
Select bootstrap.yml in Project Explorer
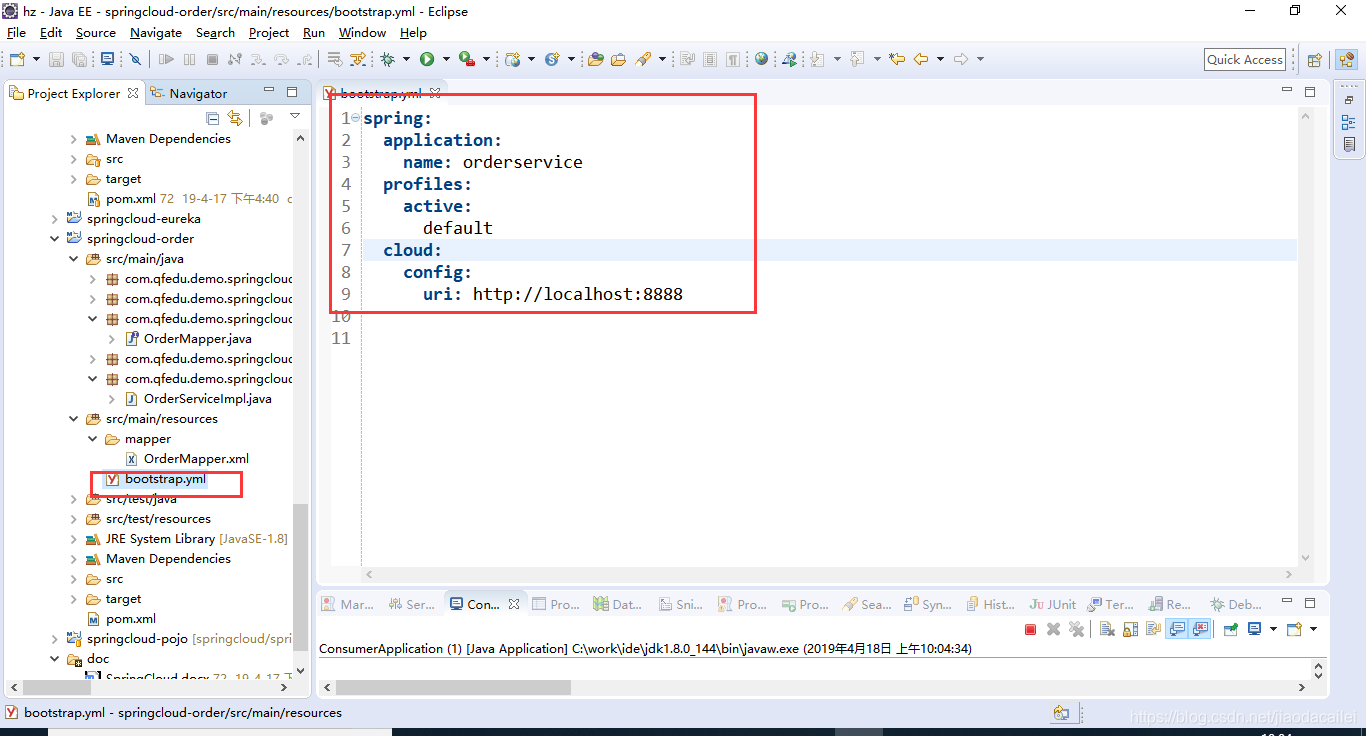point(156,479)
